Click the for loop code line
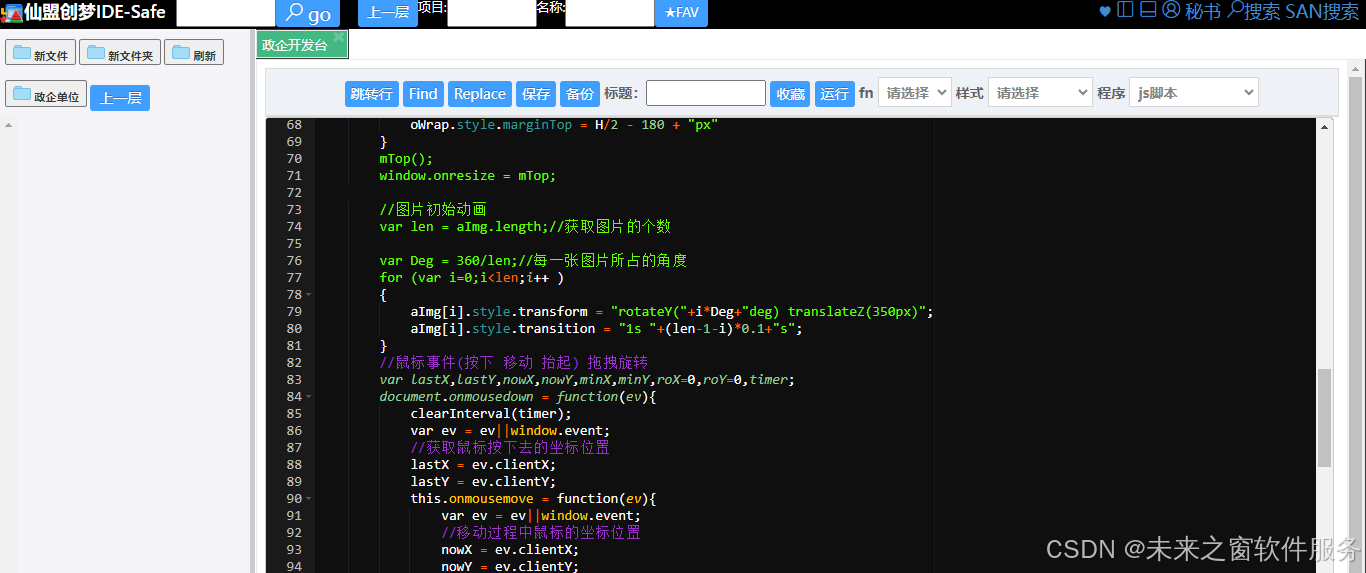Viewport: 1366px width, 573px height. [x=471, y=277]
